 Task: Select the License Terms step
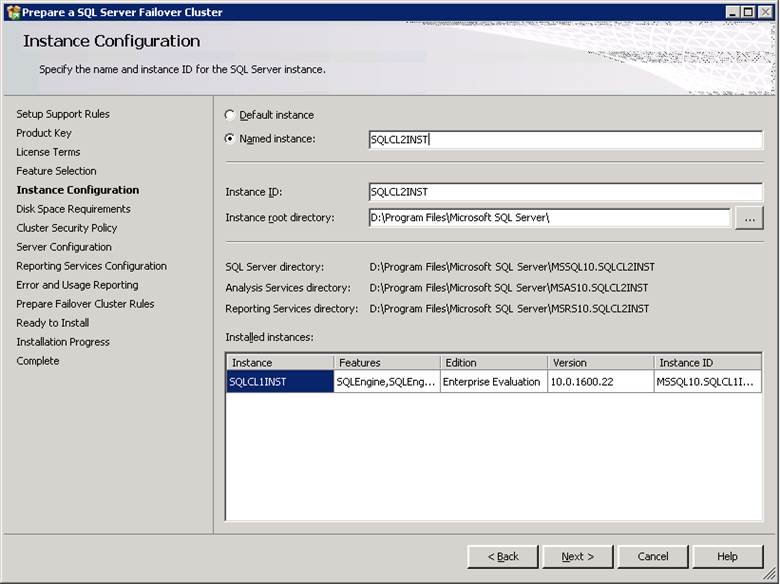pyautogui.click(x=48, y=152)
